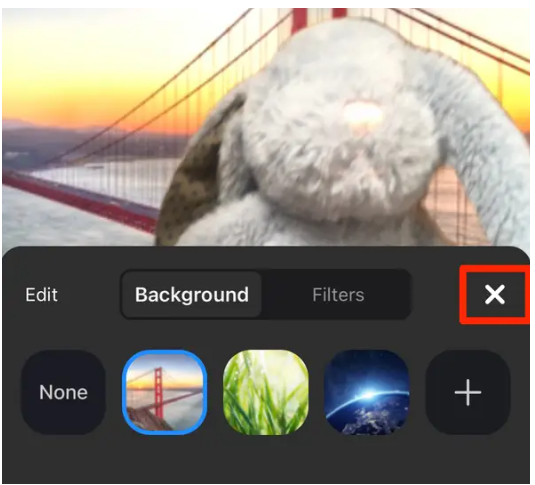Image resolution: width=535 pixels, height=485 pixels.
Task: Disable virtual background using the None tile
Action: click(x=63, y=392)
